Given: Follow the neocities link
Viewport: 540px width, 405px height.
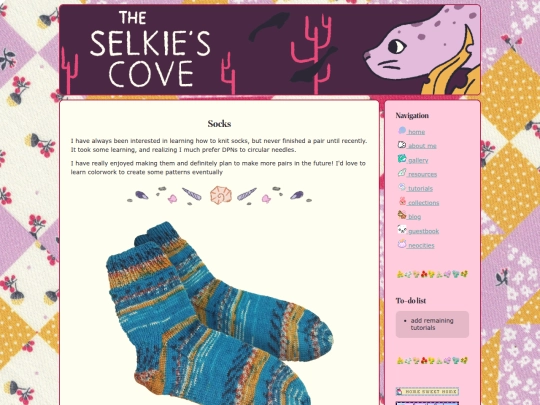Looking at the screenshot, I should [421, 246].
